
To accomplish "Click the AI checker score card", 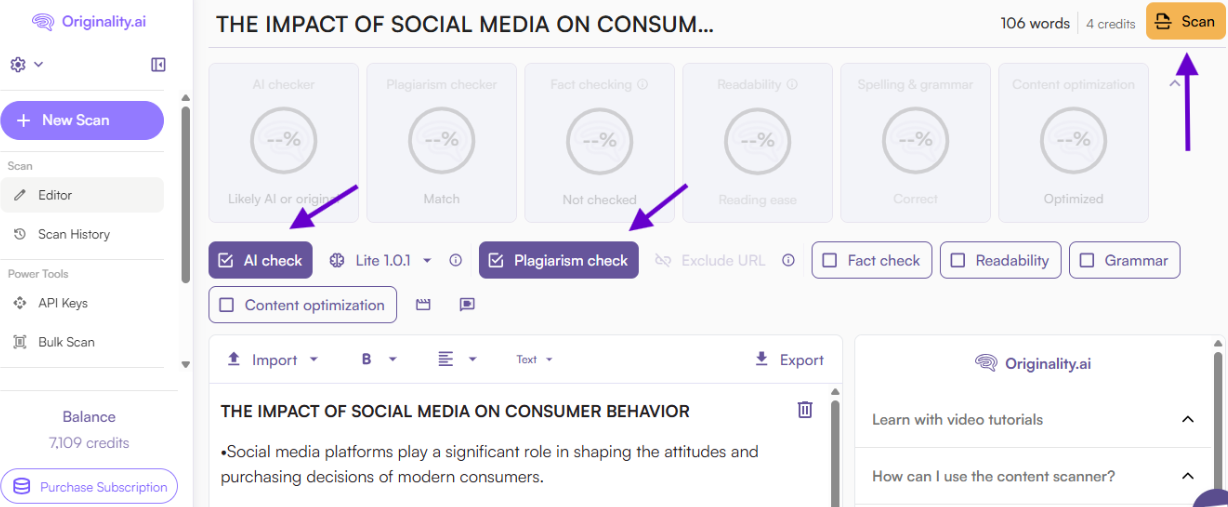I will tap(284, 142).
